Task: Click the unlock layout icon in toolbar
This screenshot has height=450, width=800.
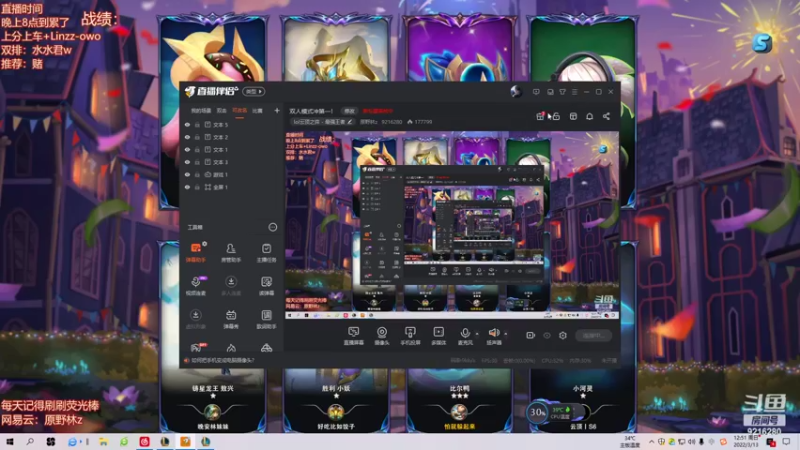Action: tap(556, 116)
